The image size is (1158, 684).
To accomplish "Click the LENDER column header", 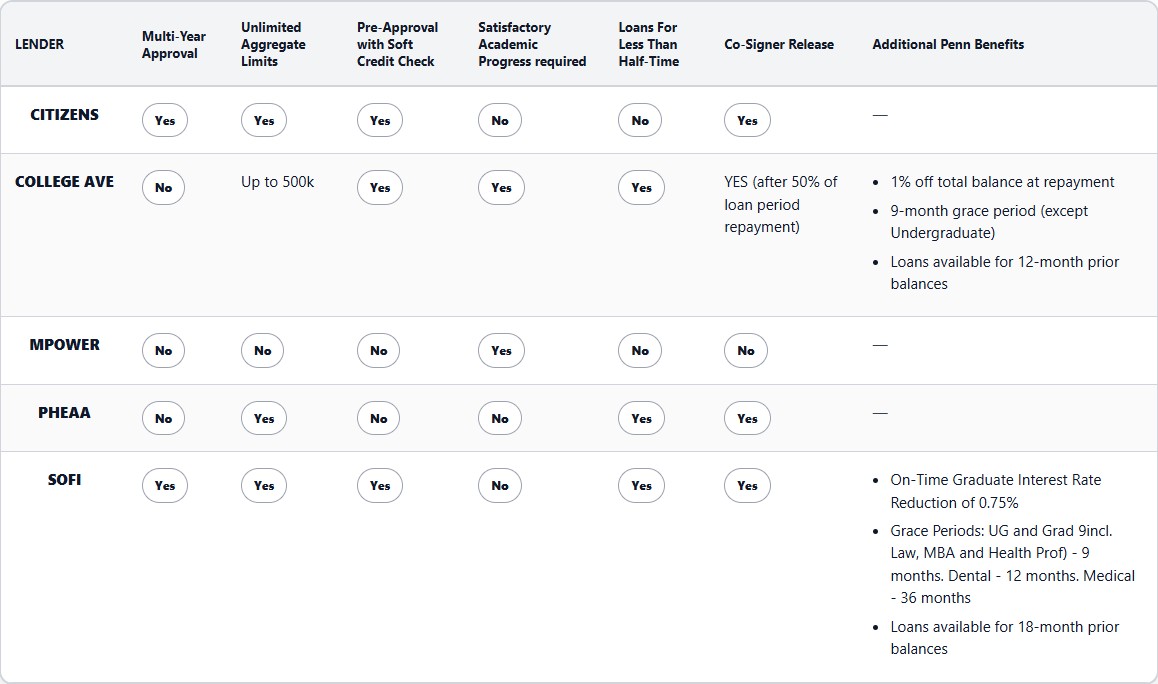I will 40,45.
